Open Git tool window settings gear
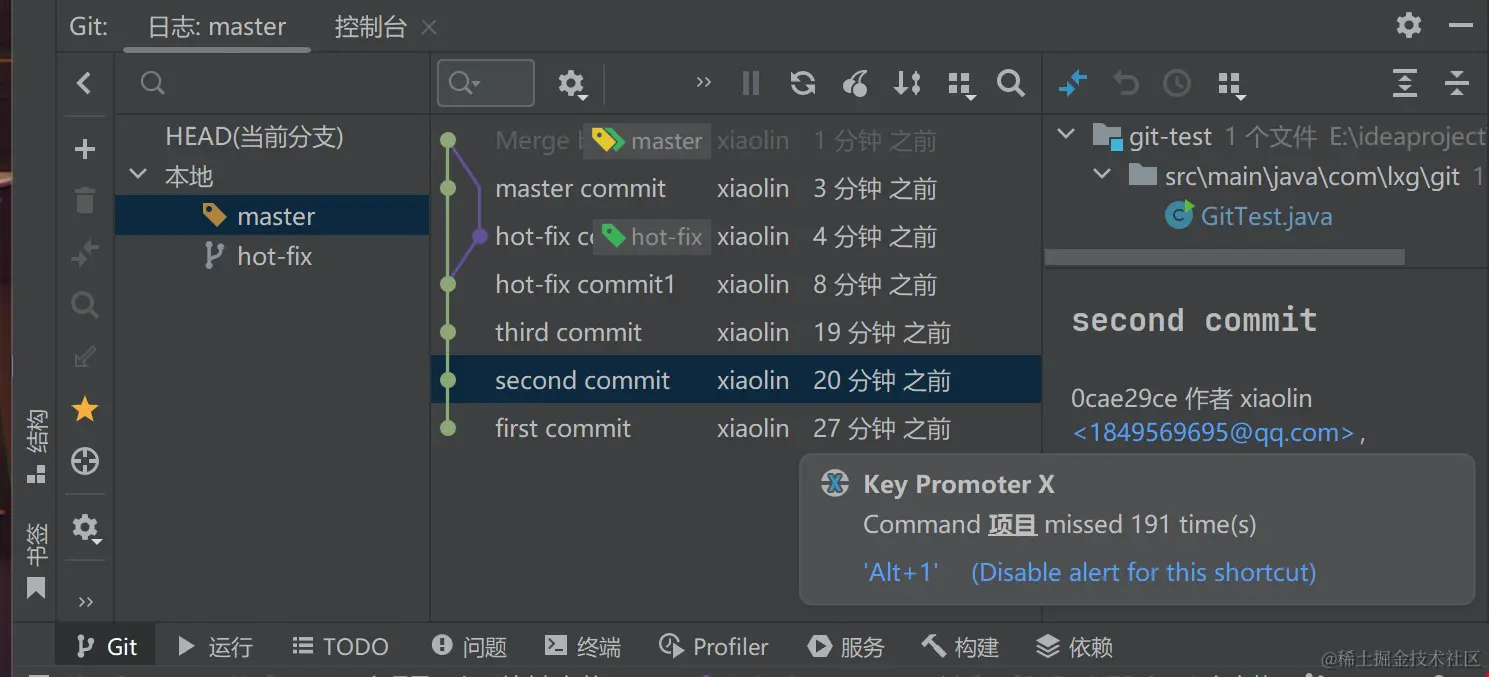The width and height of the screenshot is (1489, 677). [x=1409, y=25]
